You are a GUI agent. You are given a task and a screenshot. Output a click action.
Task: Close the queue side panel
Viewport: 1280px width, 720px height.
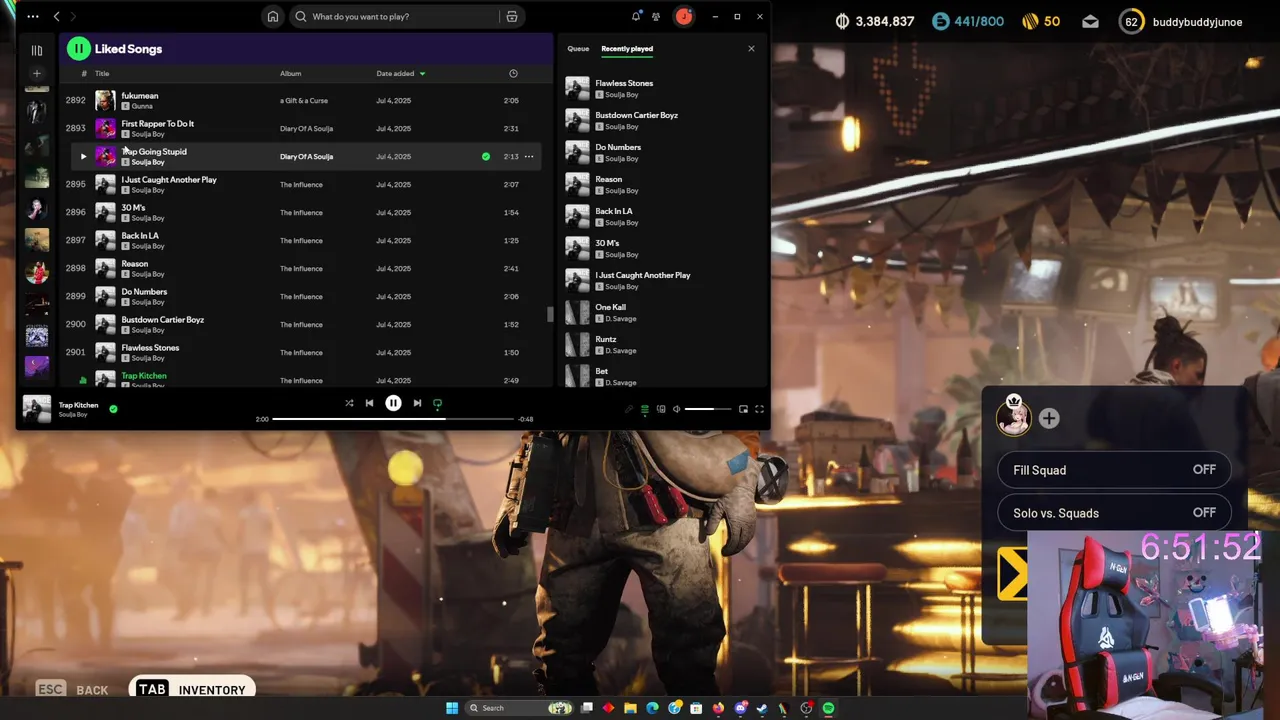tap(751, 48)
